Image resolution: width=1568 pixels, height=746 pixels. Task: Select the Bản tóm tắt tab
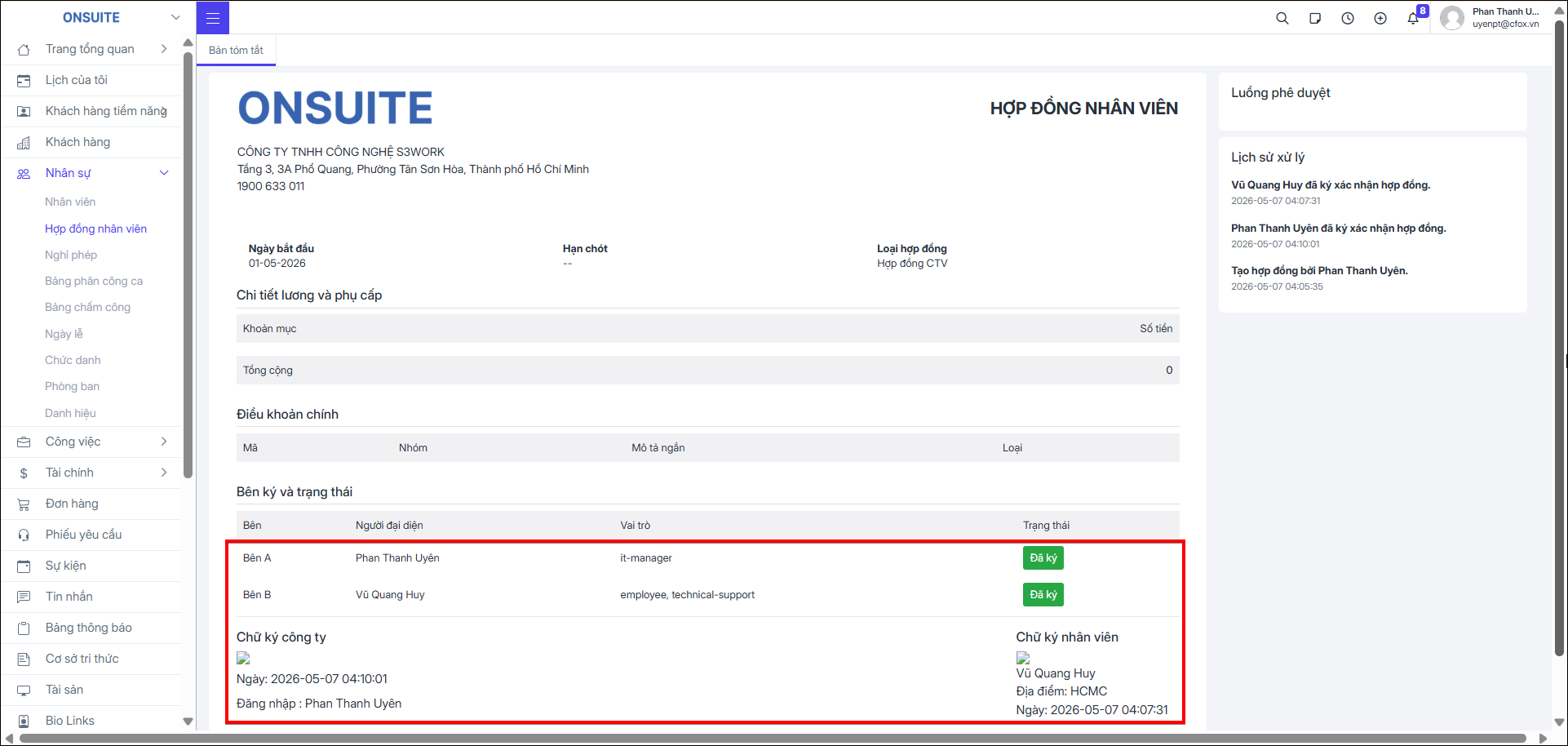coord(236,50)
